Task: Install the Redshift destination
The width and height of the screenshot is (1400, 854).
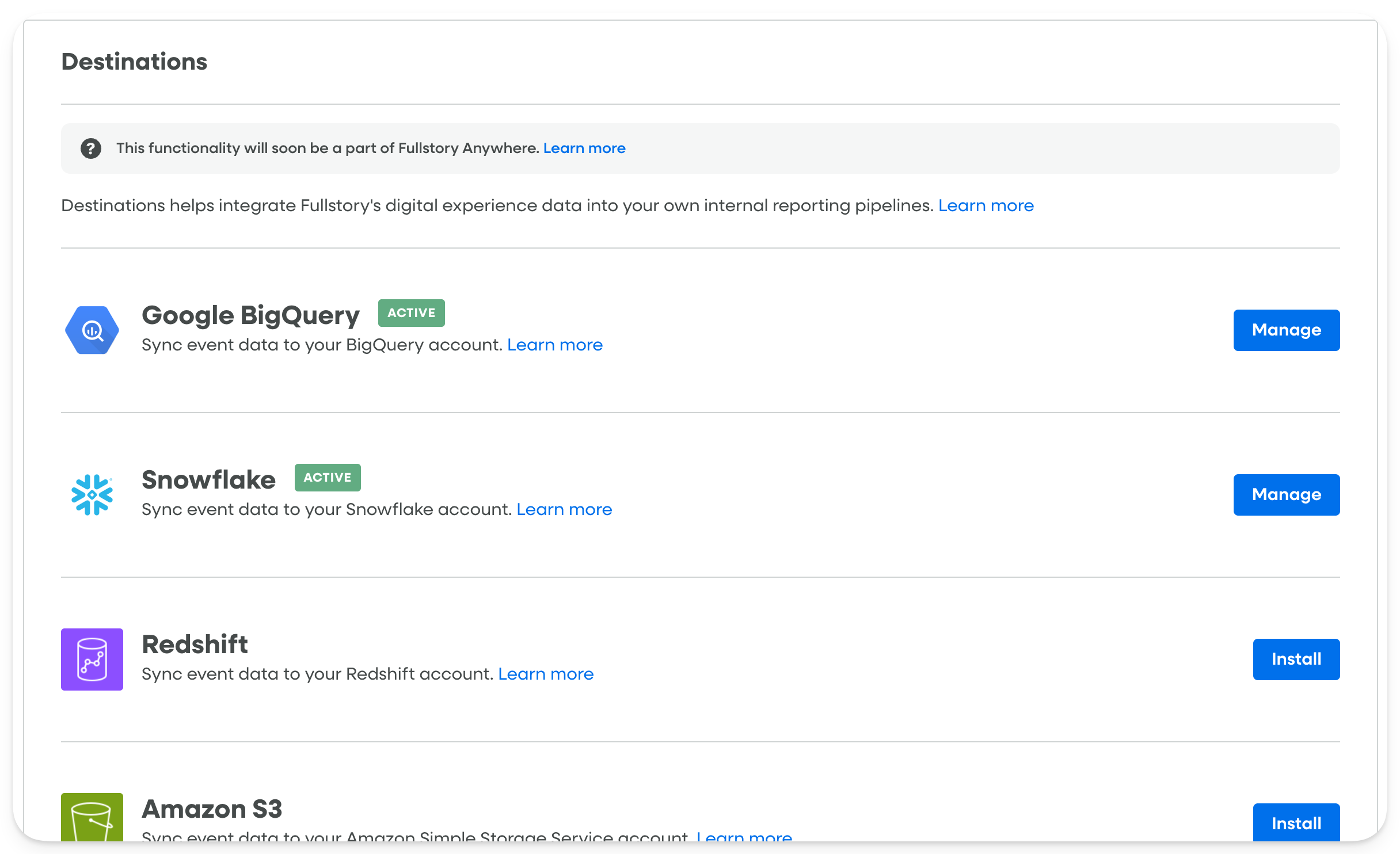Action: [1296, 659]
